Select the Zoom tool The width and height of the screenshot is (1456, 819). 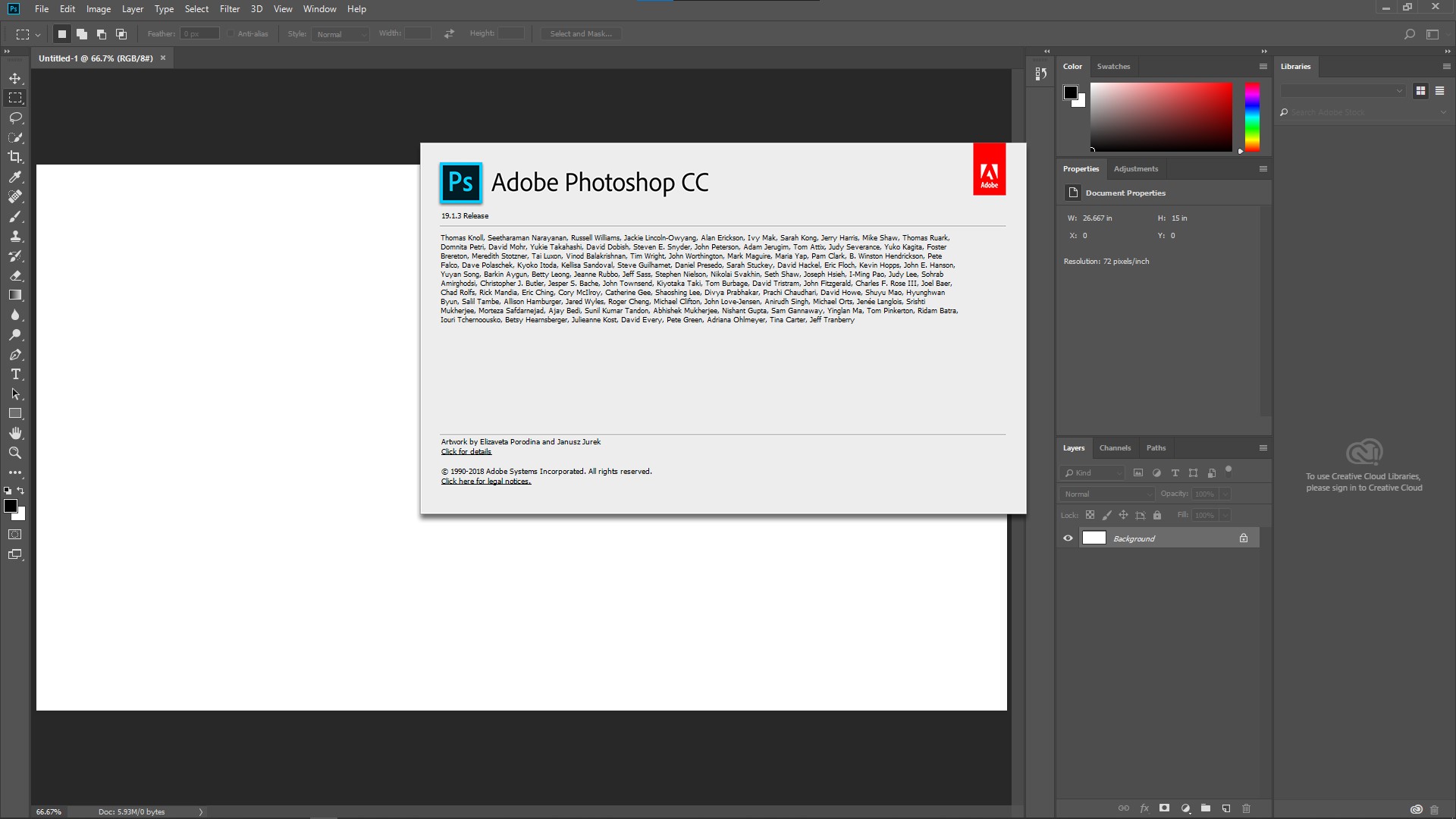coord(15,453)
